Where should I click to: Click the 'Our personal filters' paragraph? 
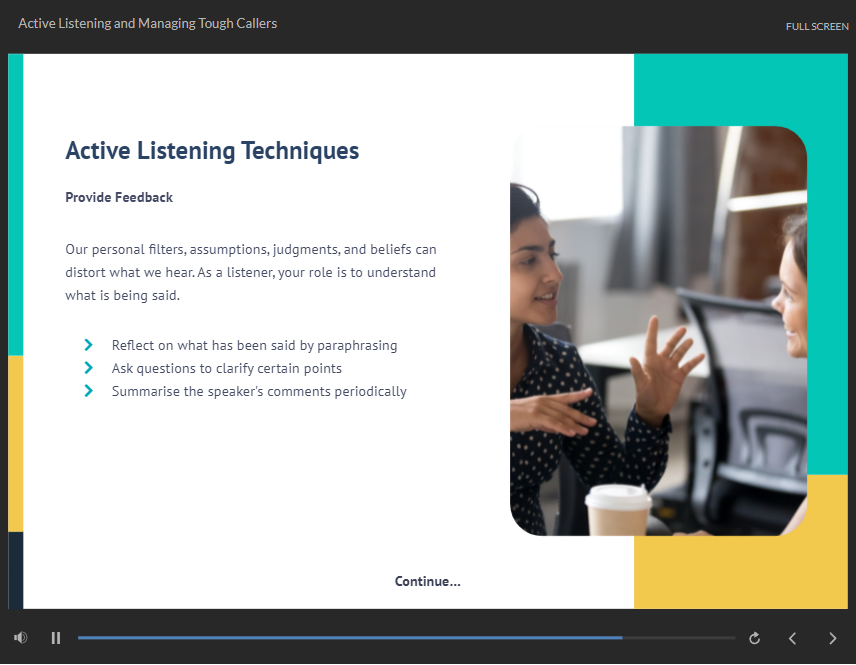(251, 272)
